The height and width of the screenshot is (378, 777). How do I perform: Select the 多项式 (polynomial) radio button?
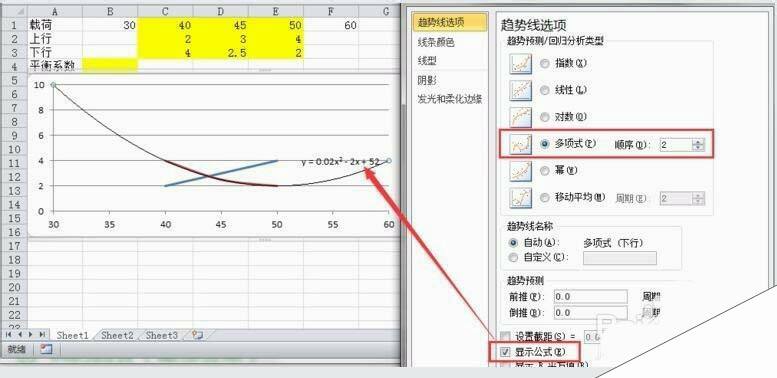click(545, 144)
